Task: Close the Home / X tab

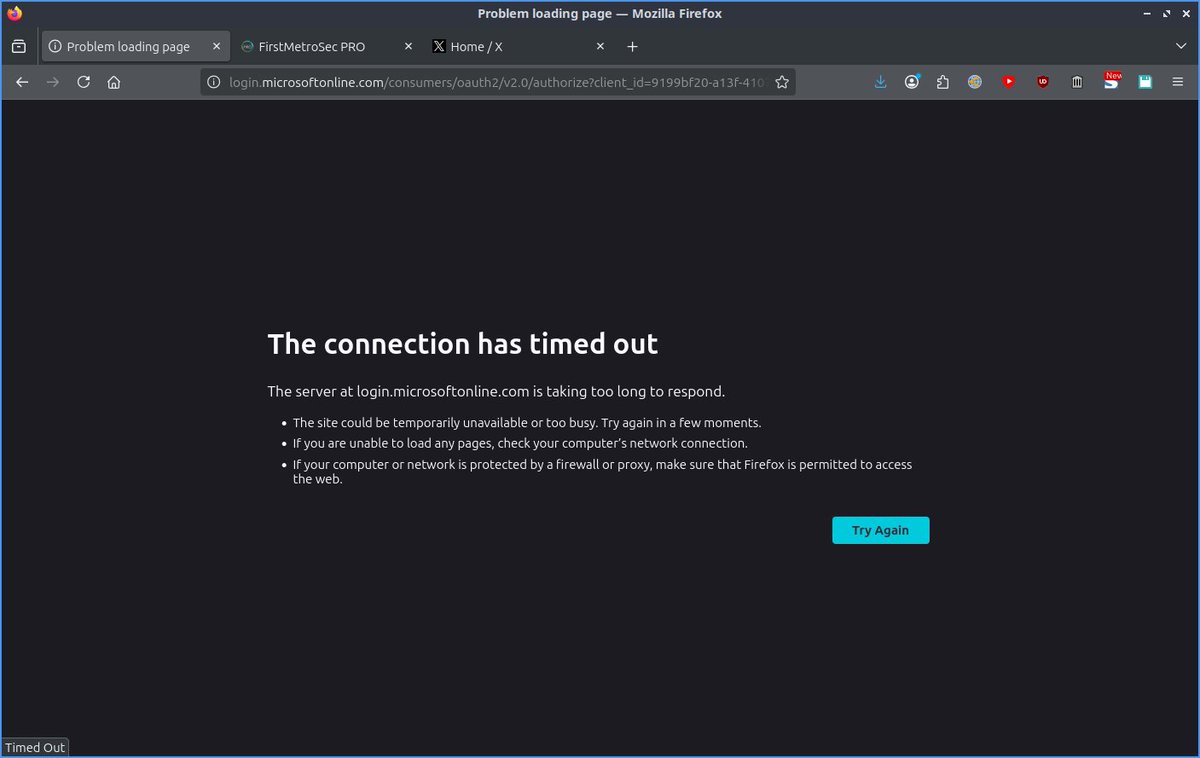Action: [600, 46]
